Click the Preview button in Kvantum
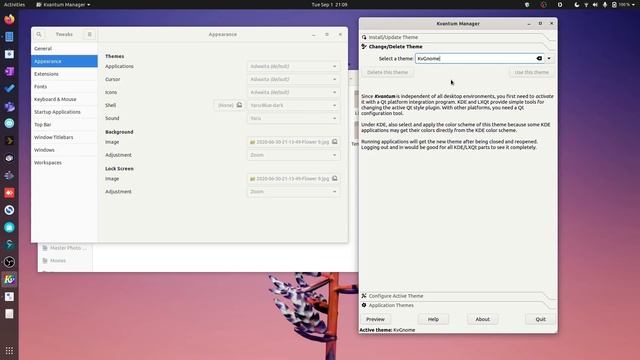The image size is (640, 360). click(375, 319)
